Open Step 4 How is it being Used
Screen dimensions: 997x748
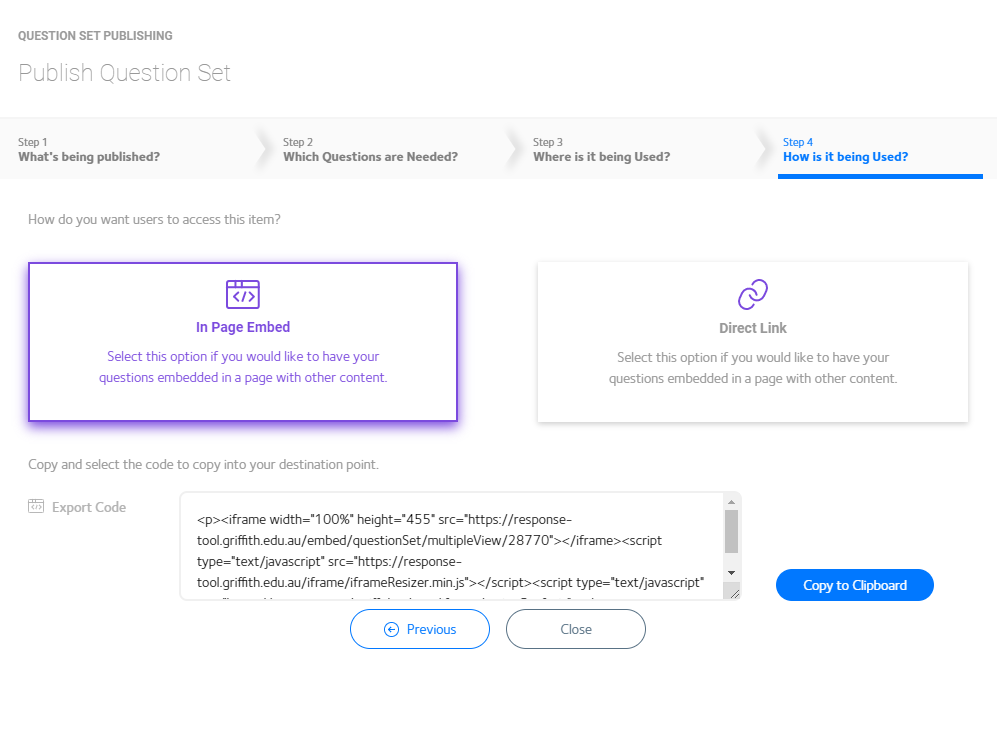point(845,149)
